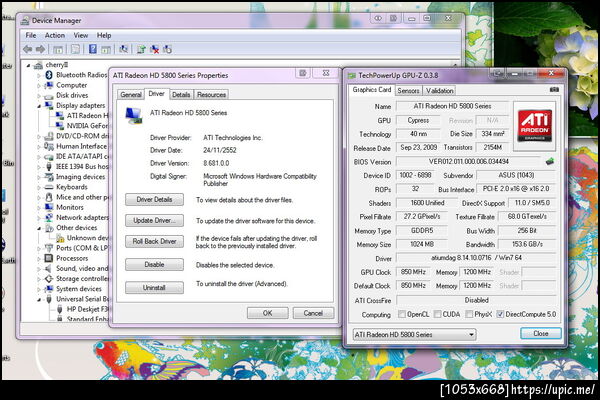Select the HP Deskjet USB device icon
This screenshot has height=400, width=600.
(x=60, y=309)
